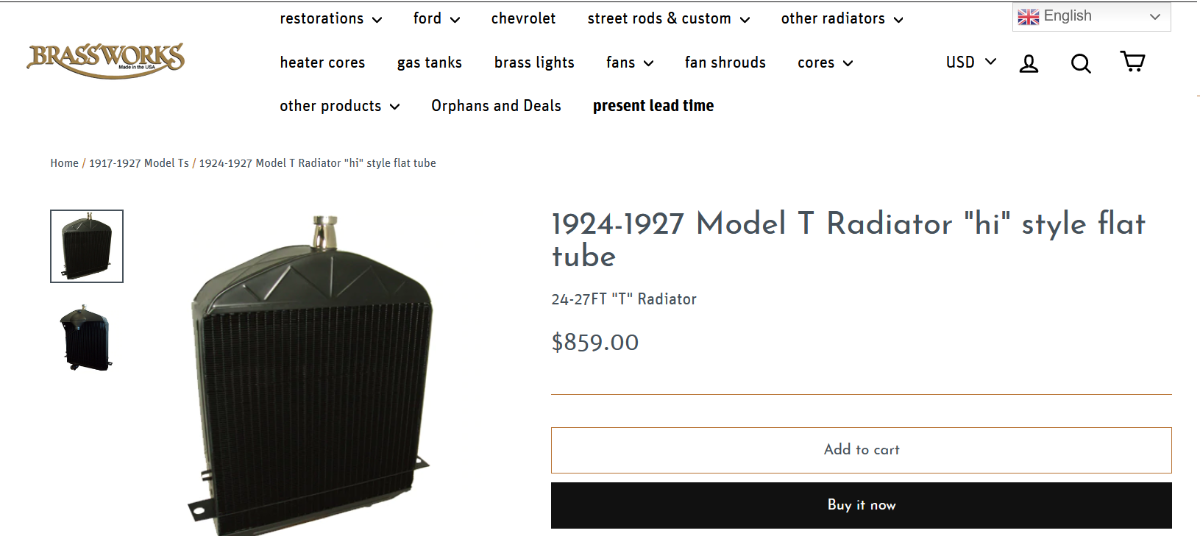Open the account login icon
The height and width of the screenshot is (536, 1200).
(1028, 63)
